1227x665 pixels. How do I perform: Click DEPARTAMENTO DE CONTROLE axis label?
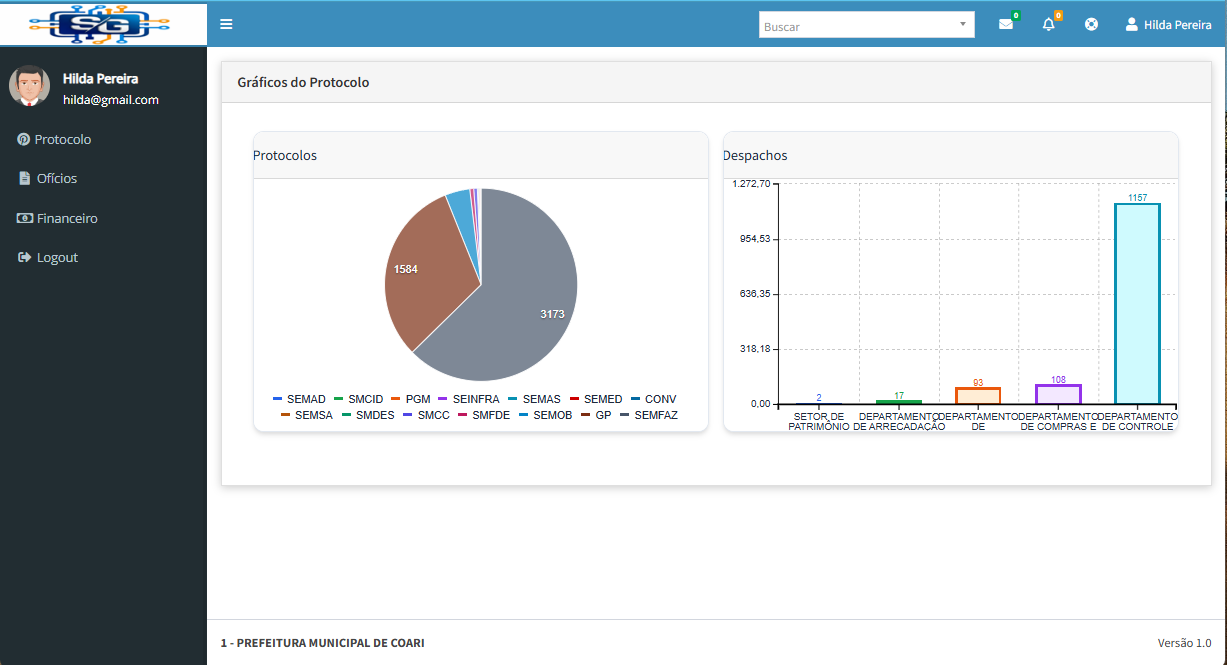coord(1137,421)
